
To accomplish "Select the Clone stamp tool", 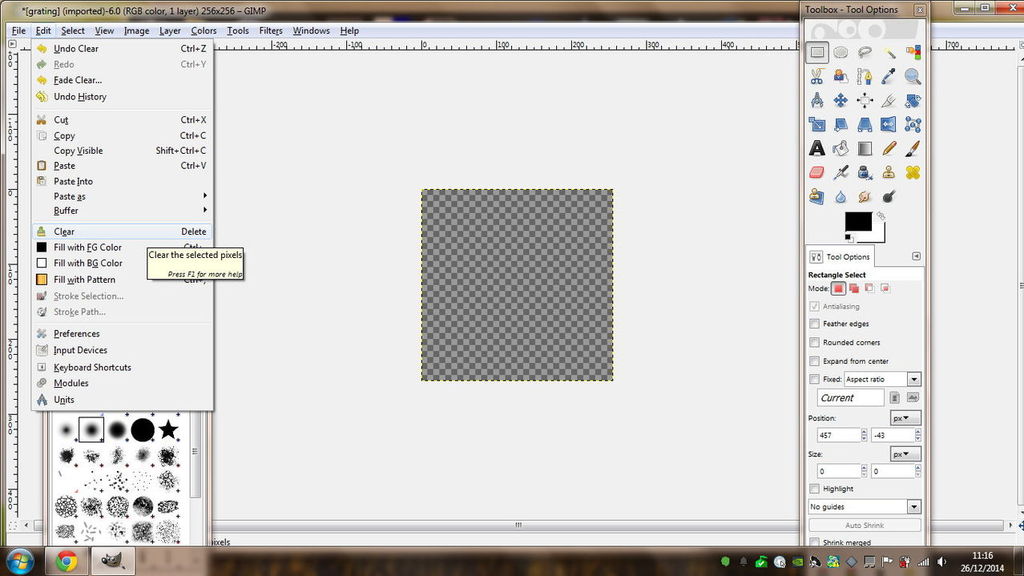I will coord(889,173).
